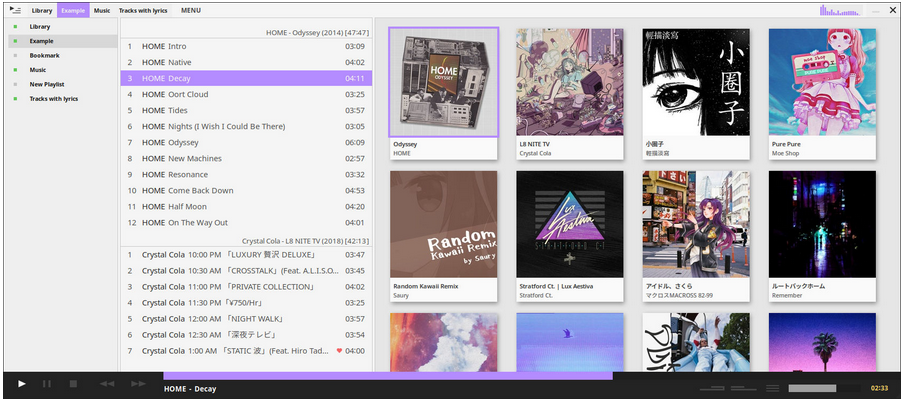The height and width of the screenshot is (400, 903).
Task: Toggle repeat mode icon in bottom bar
Action: pos(712,388)
